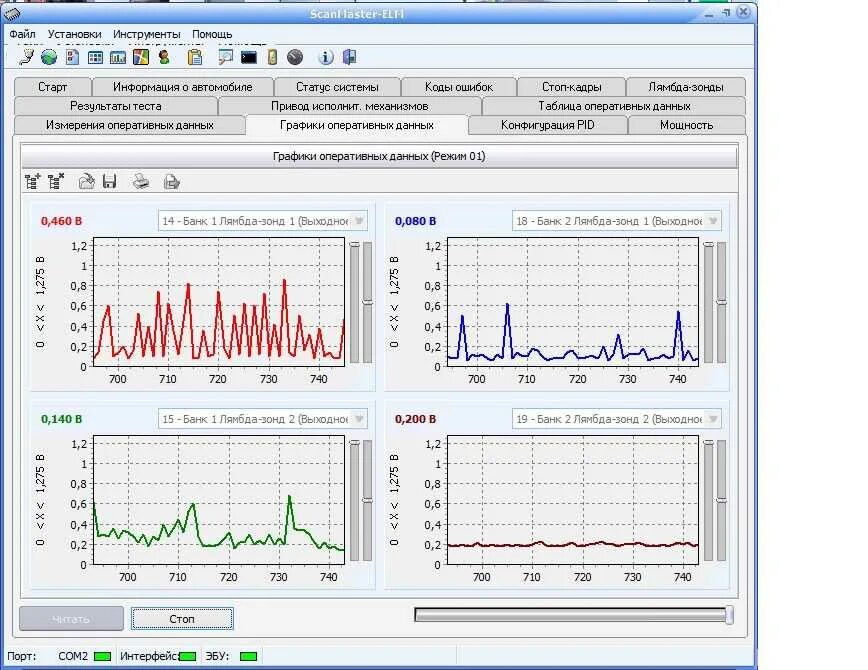Image resolution: width=868 pixels, height=670 pixels.
Task: Open the PID dropdown showing 15 - Банк 1 Лямбда-зонд 2
Action: coord(262,419)
